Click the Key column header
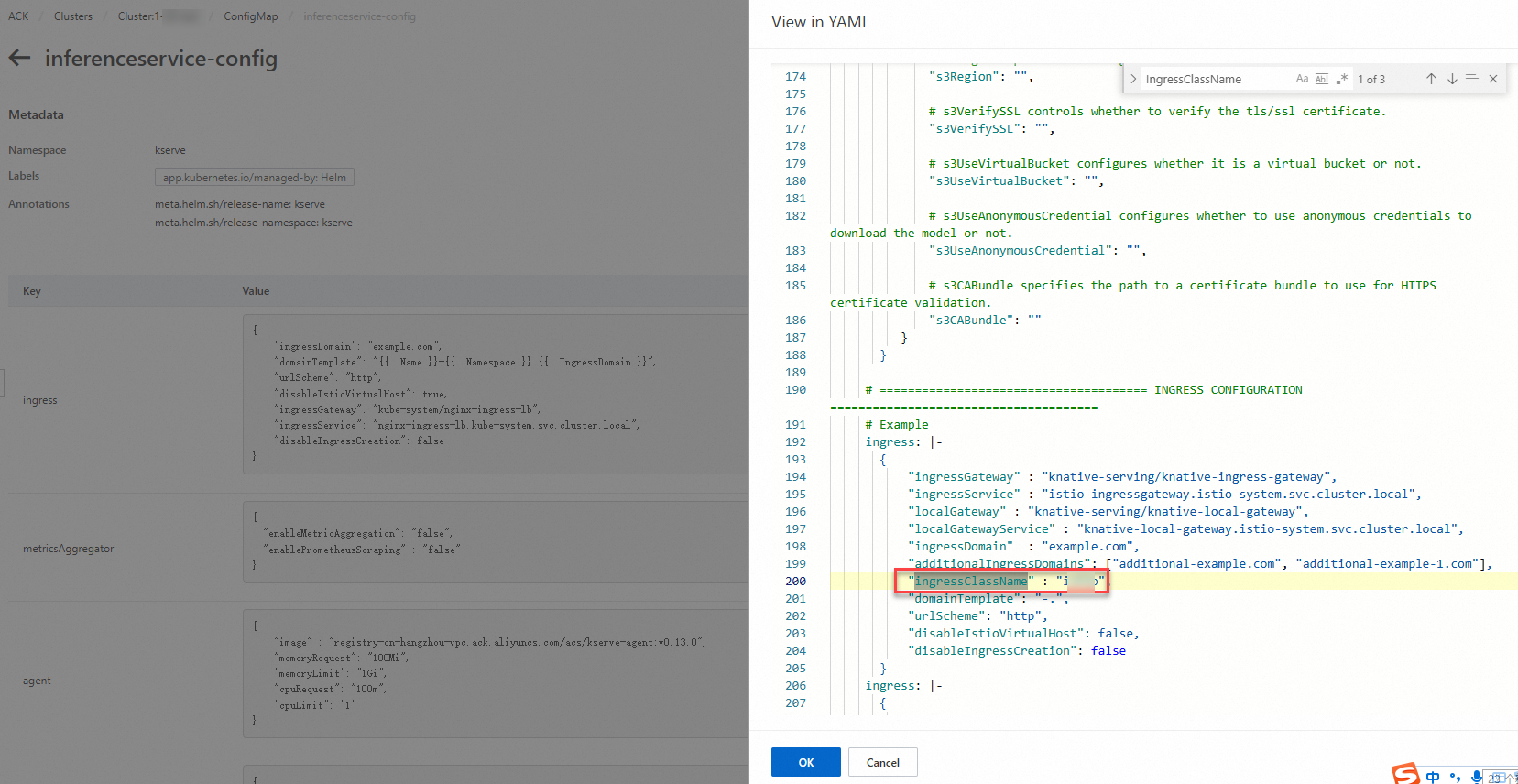 click(x=32, y=291)
